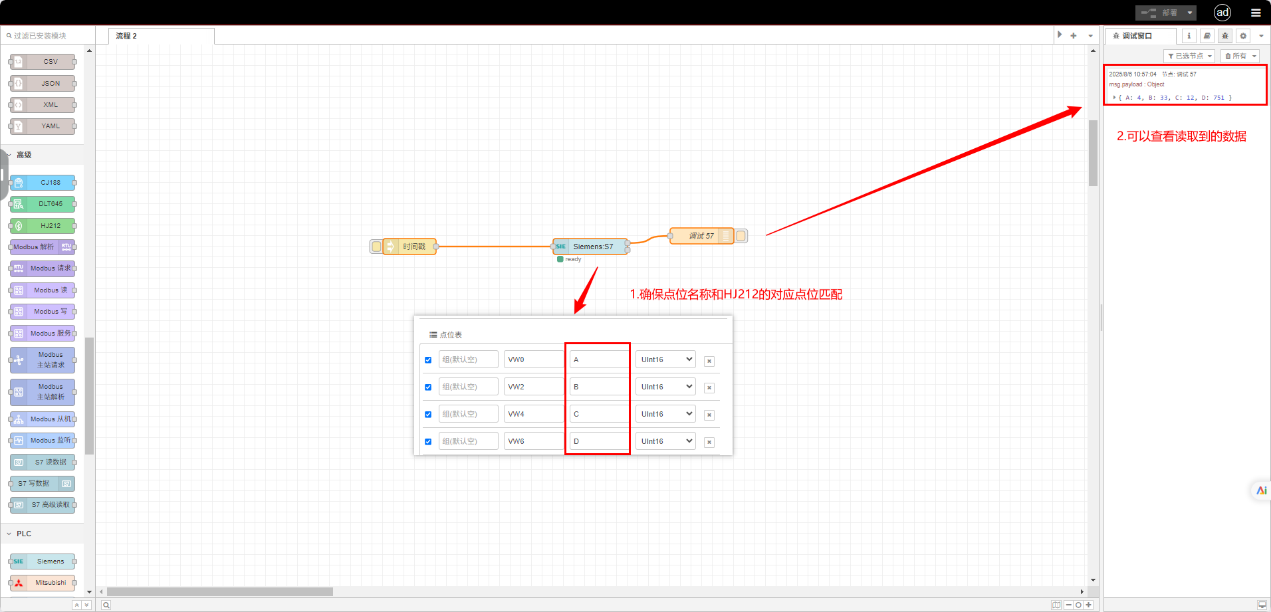This screenshot has height=612, width=1271.
Task: Delete the VW0 row with x button
Action: coord(709,360)
